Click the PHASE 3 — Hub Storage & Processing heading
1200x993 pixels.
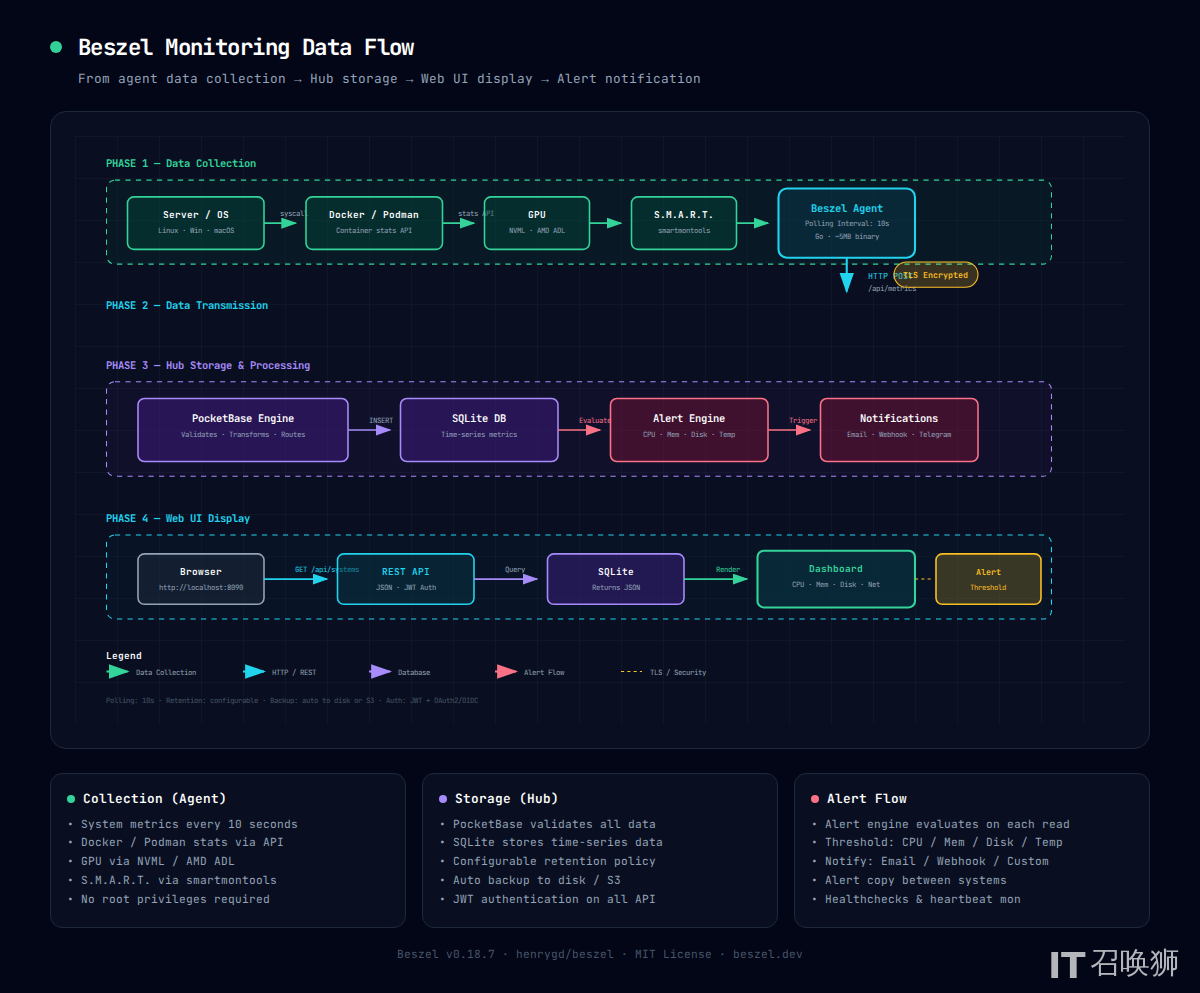208,365
